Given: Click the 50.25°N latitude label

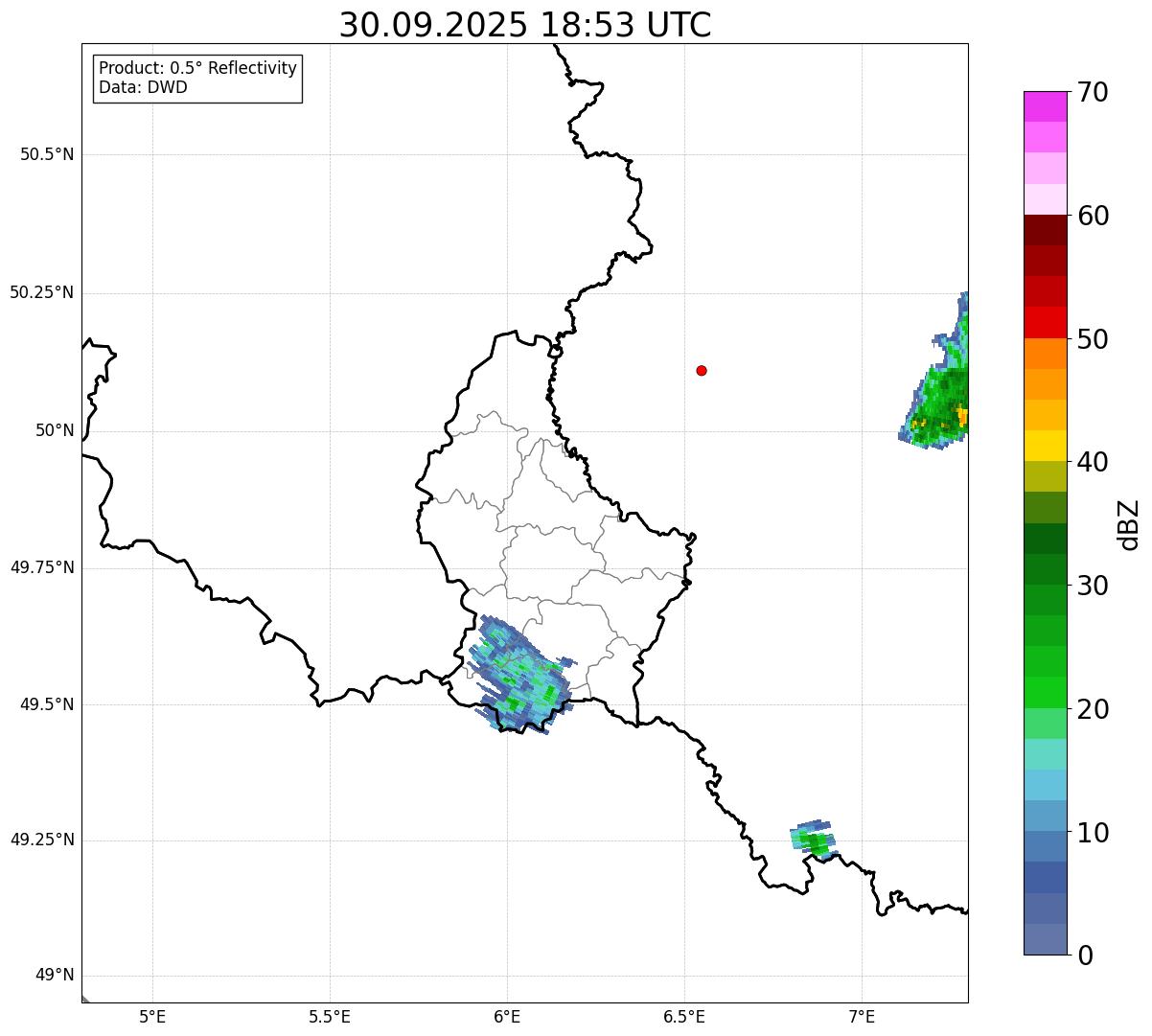Looking at the screenshot, I should pos(42,292).
